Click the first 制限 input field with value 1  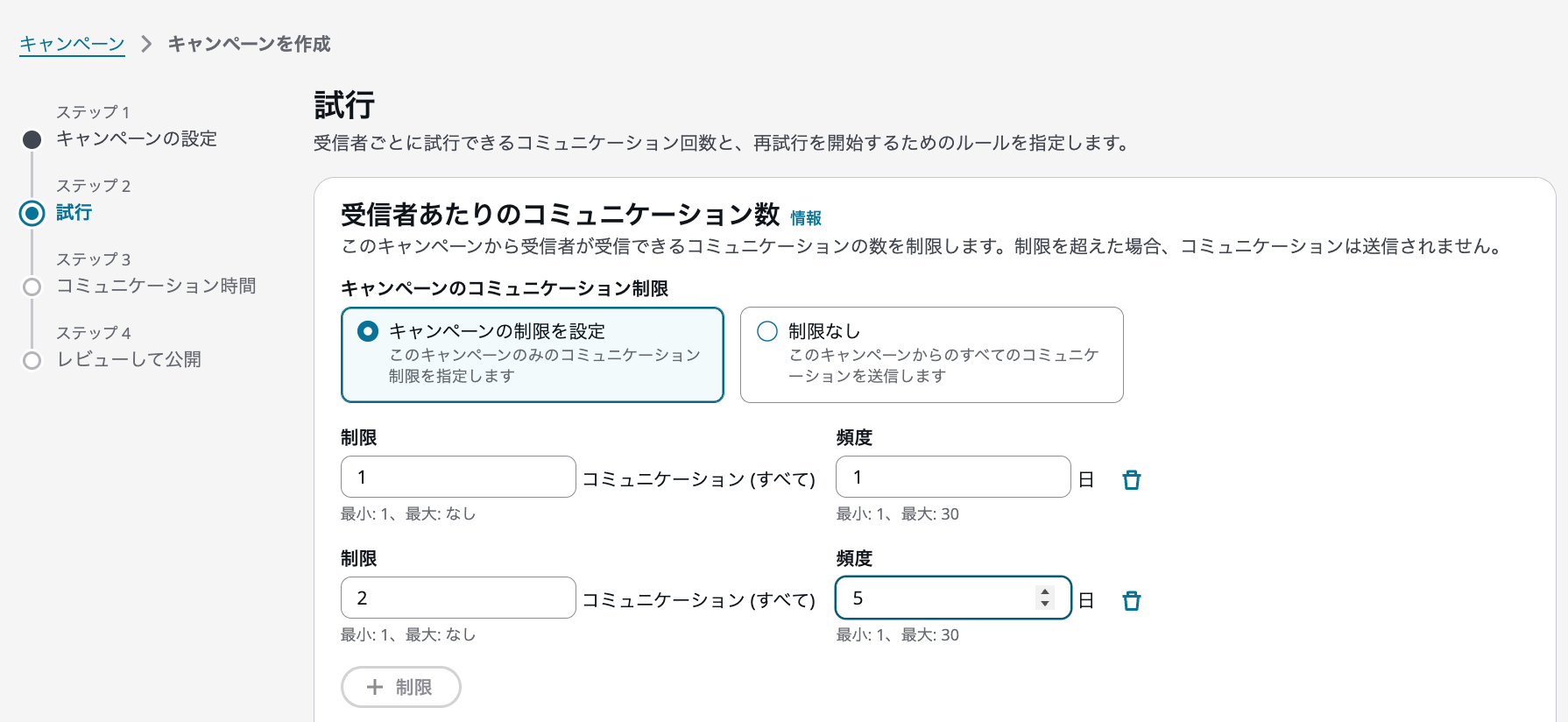pos(458,477)
